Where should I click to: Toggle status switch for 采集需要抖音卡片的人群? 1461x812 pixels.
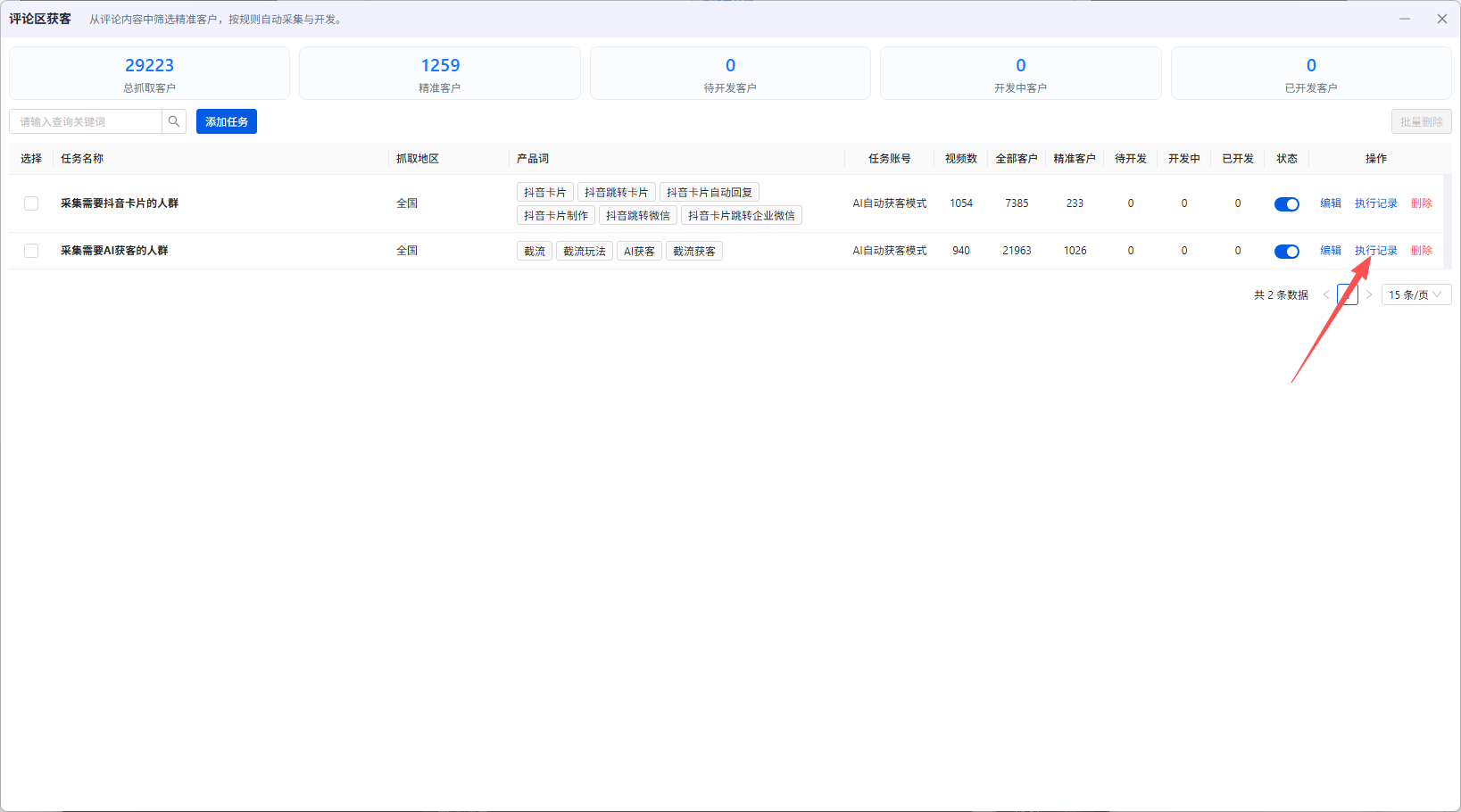(x=1287, y=204)
